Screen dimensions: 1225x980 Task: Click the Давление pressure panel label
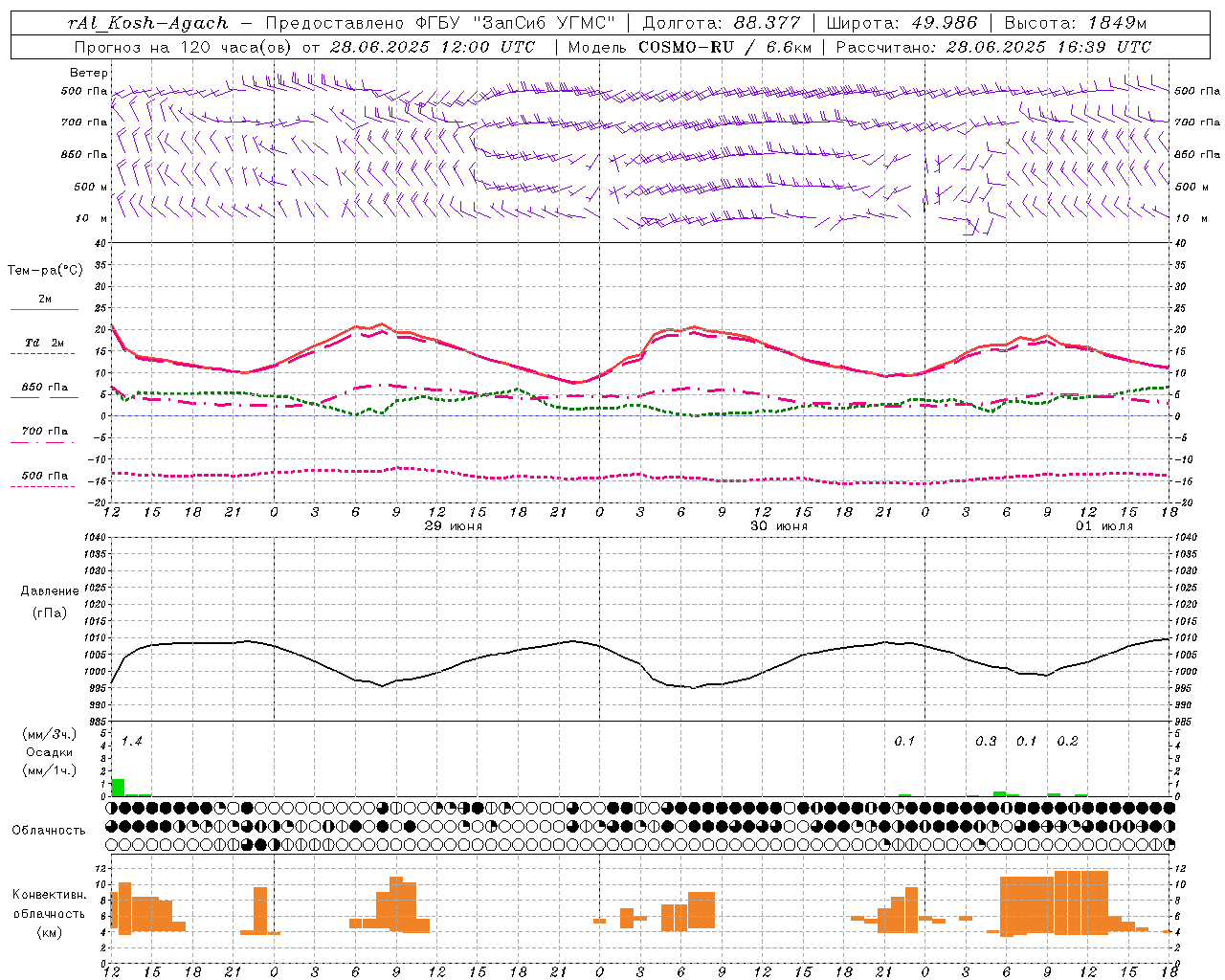coord(49,591)
